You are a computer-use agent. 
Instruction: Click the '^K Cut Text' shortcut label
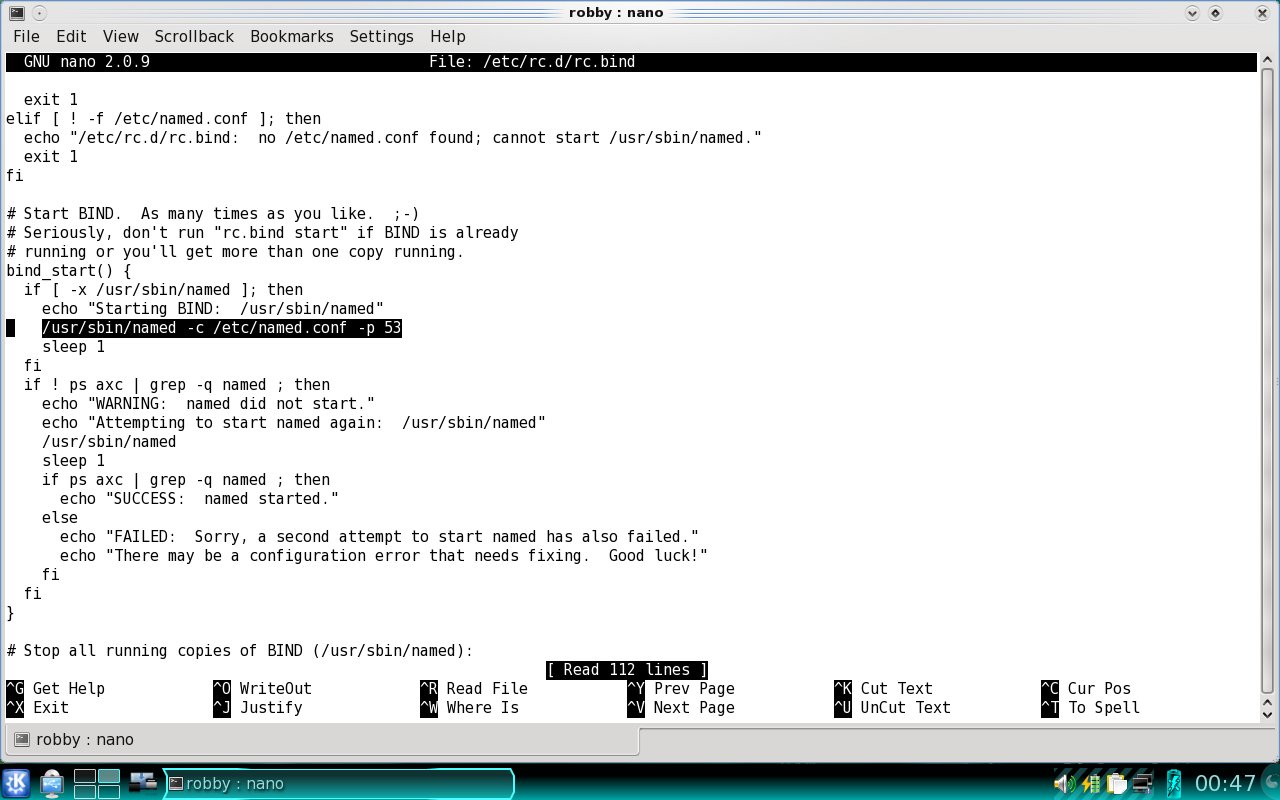click(x=883, y=689)
